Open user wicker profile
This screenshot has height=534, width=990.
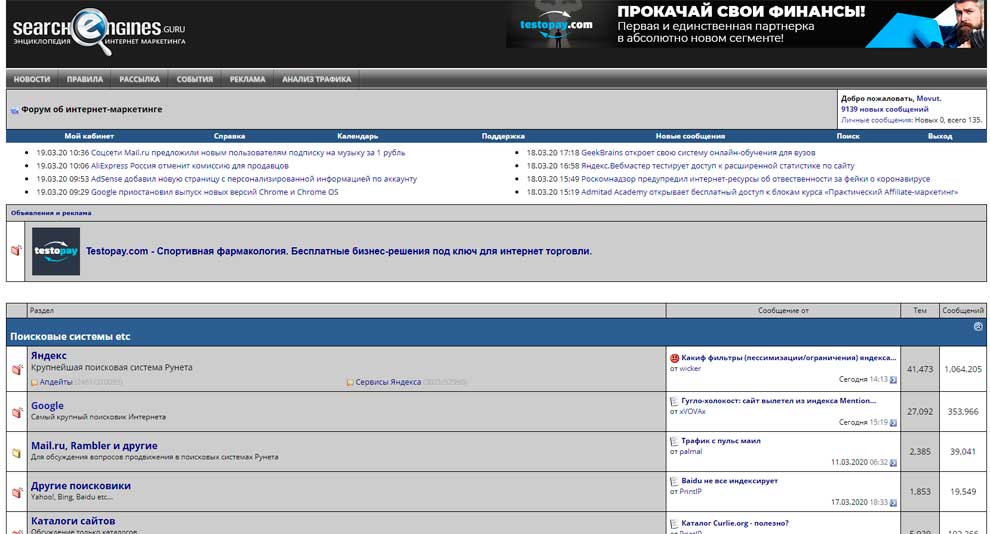[x=690, y=369]
